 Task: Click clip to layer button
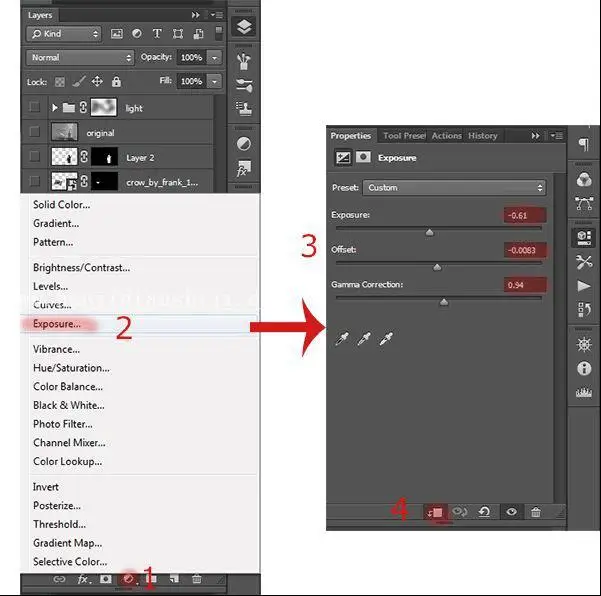(435, 512)
